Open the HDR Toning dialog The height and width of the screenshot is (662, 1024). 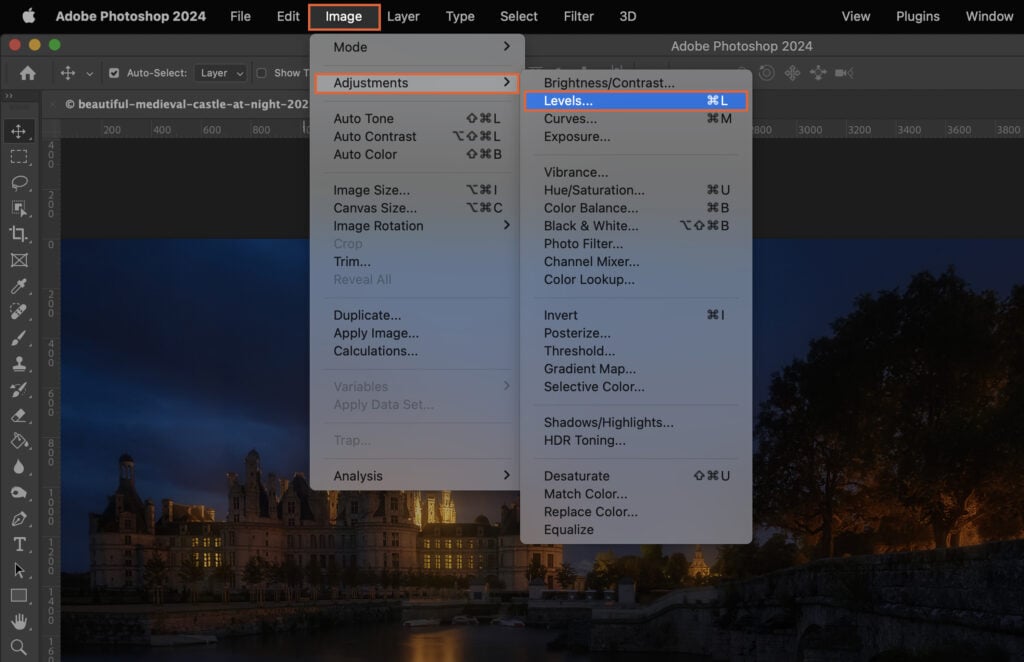[x=586, y=438]
